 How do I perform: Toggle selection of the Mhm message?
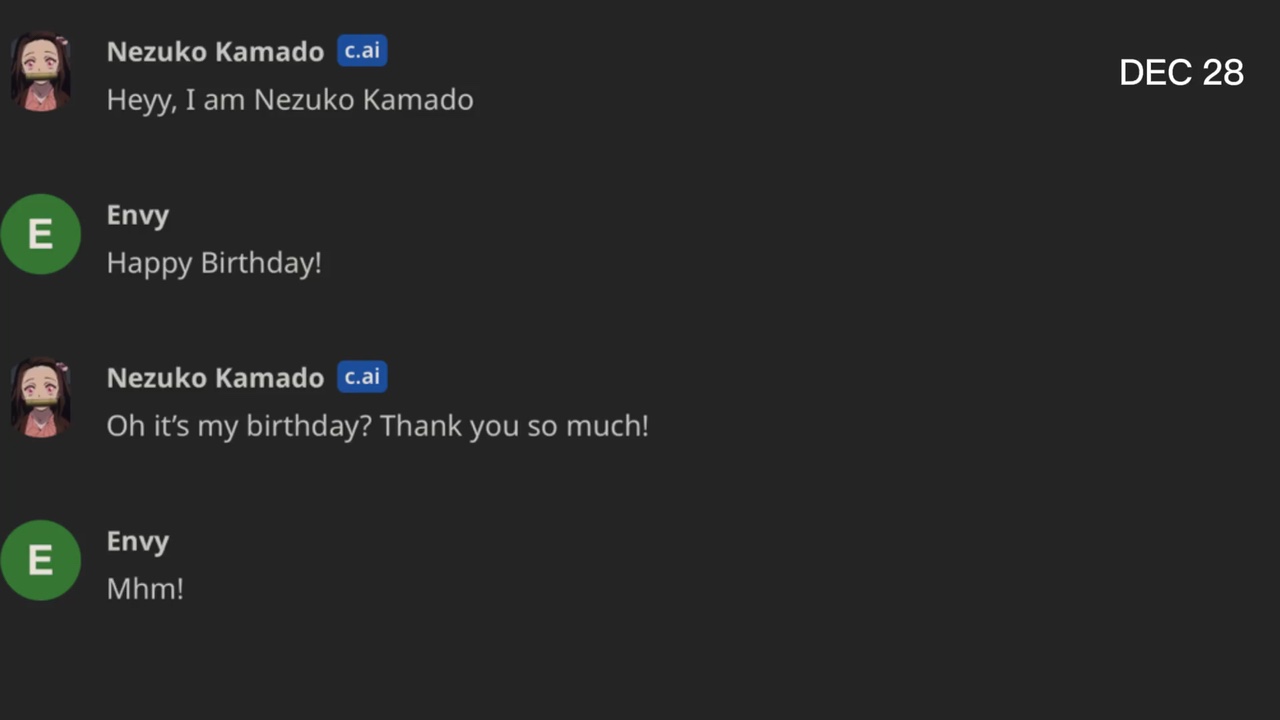tap(144, 588)
